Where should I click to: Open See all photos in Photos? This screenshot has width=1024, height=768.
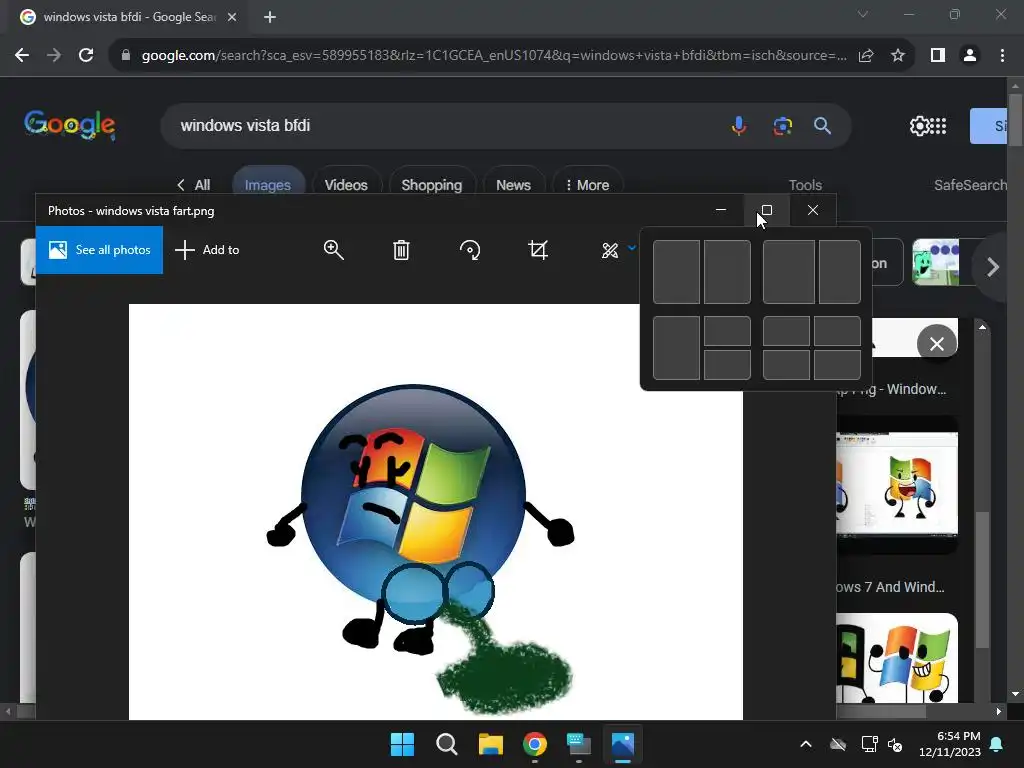click(x=99, y=250)
